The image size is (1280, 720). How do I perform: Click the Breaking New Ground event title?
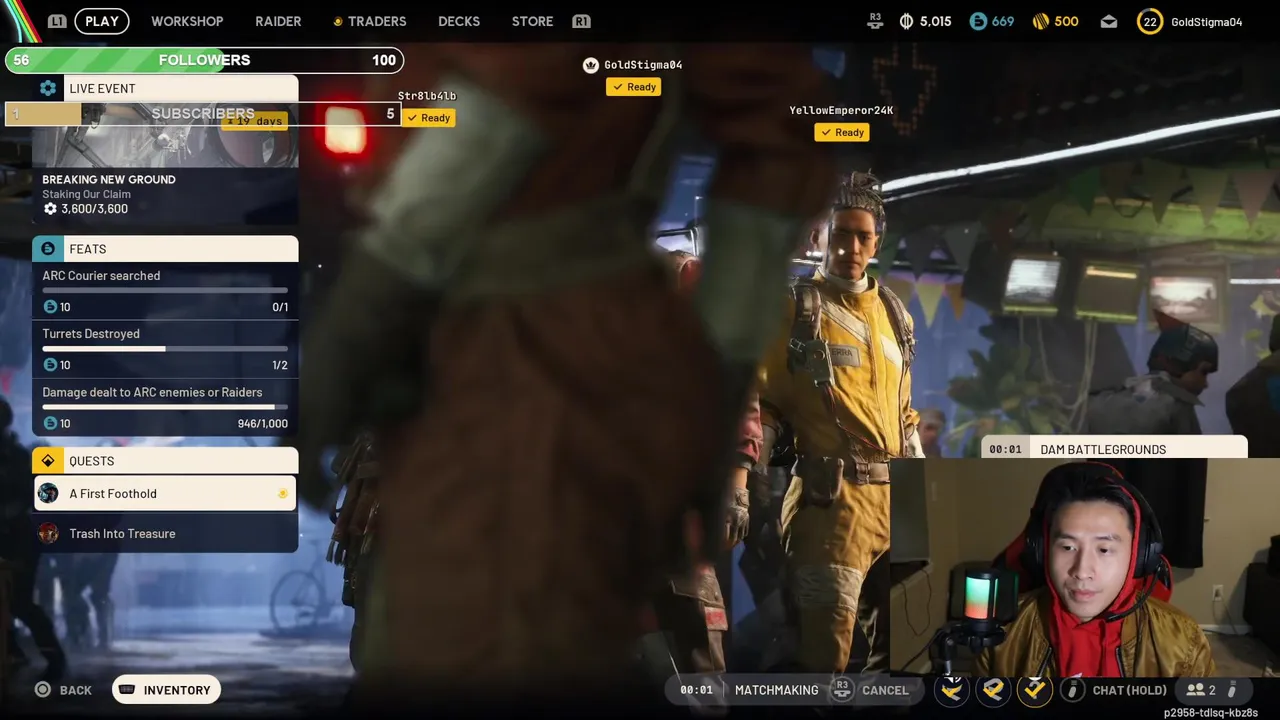pyautogui.click(x=109, y=180)
